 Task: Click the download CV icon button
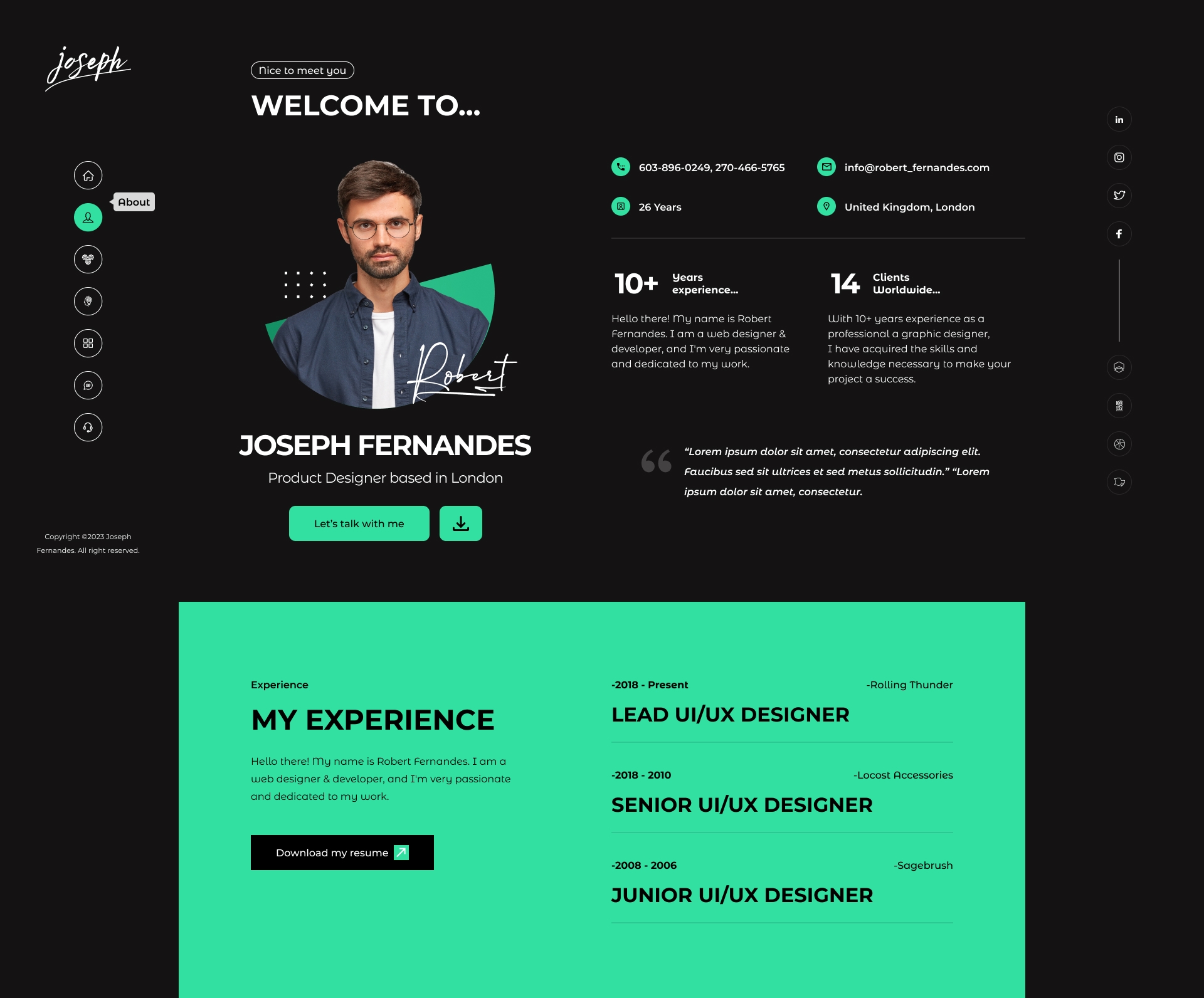tap(460, 523)
